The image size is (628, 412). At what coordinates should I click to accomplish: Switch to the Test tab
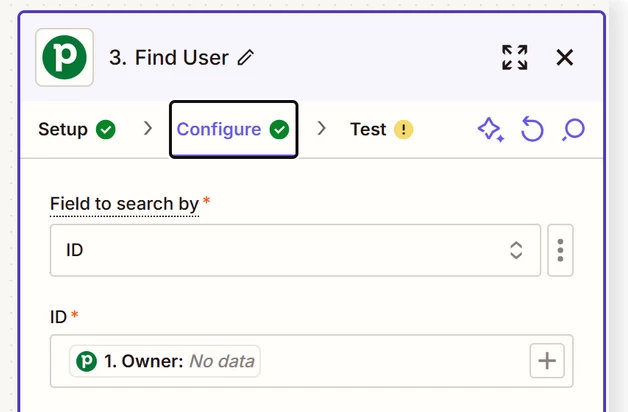point(381,129)
